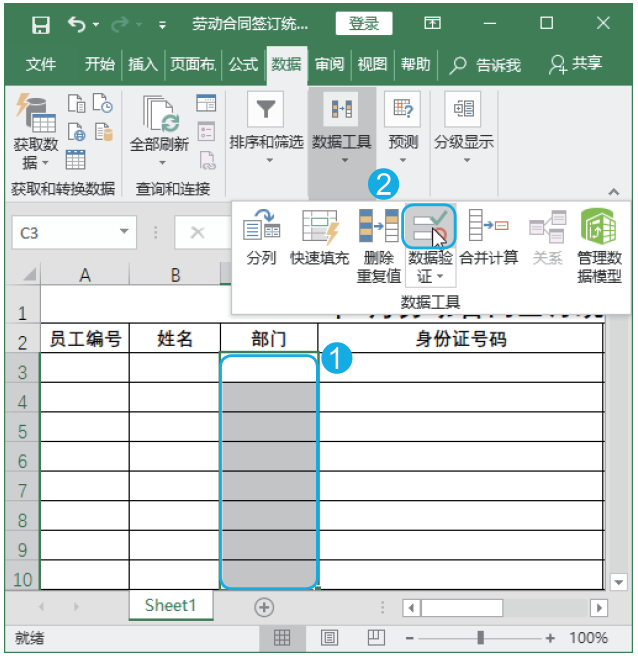This screenshot has height=656, width=638.
Task: Switch to Normal view icon
Action: pyautogui.click(x=282, y=638)
